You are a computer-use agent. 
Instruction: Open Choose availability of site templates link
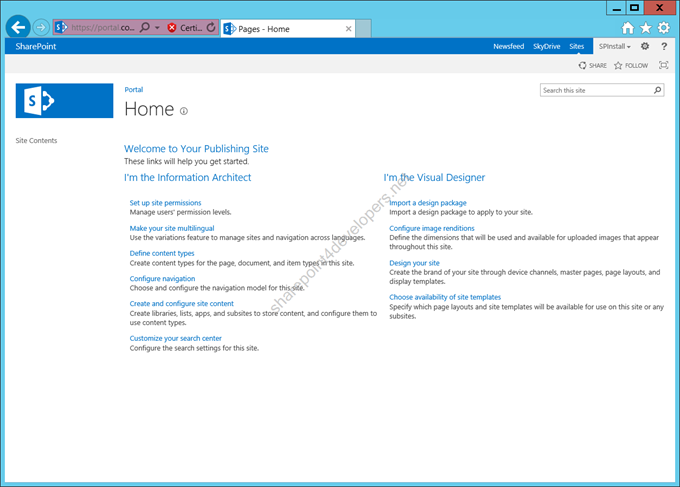[x=445, y=297]
